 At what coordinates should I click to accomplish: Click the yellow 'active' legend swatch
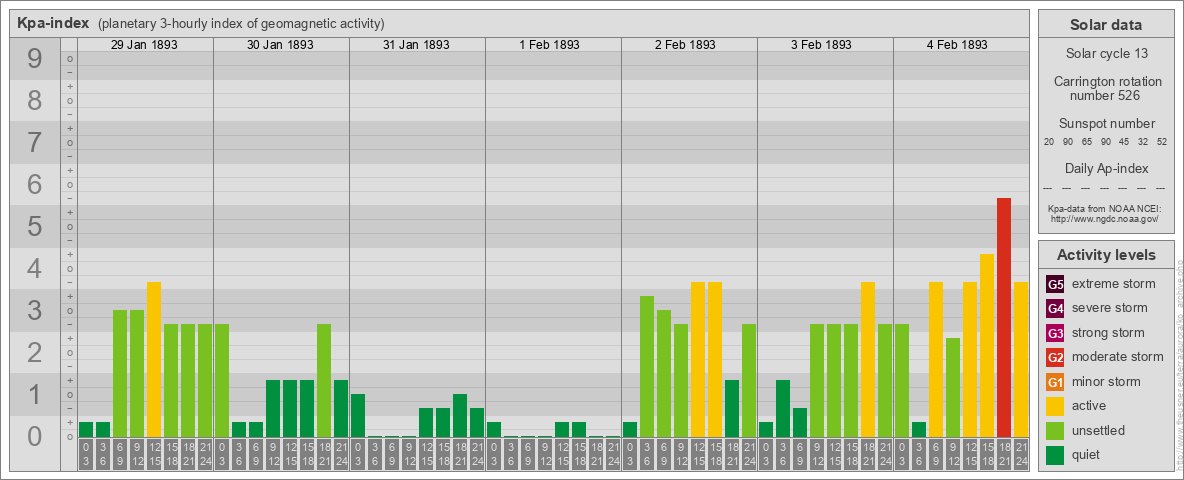(x=1055, y=406)
